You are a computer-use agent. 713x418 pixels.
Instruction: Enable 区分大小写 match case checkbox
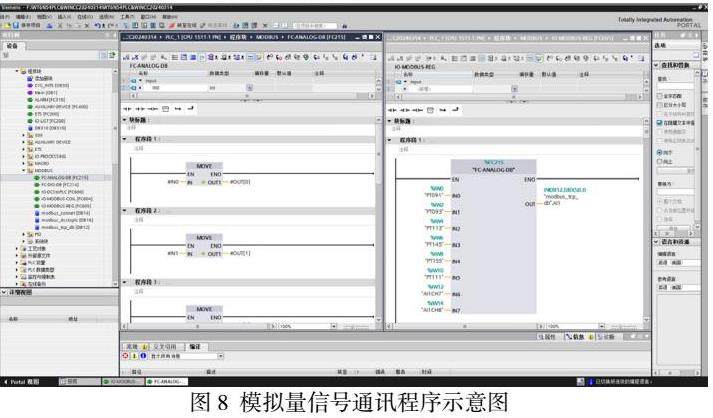tap(660, 105)
